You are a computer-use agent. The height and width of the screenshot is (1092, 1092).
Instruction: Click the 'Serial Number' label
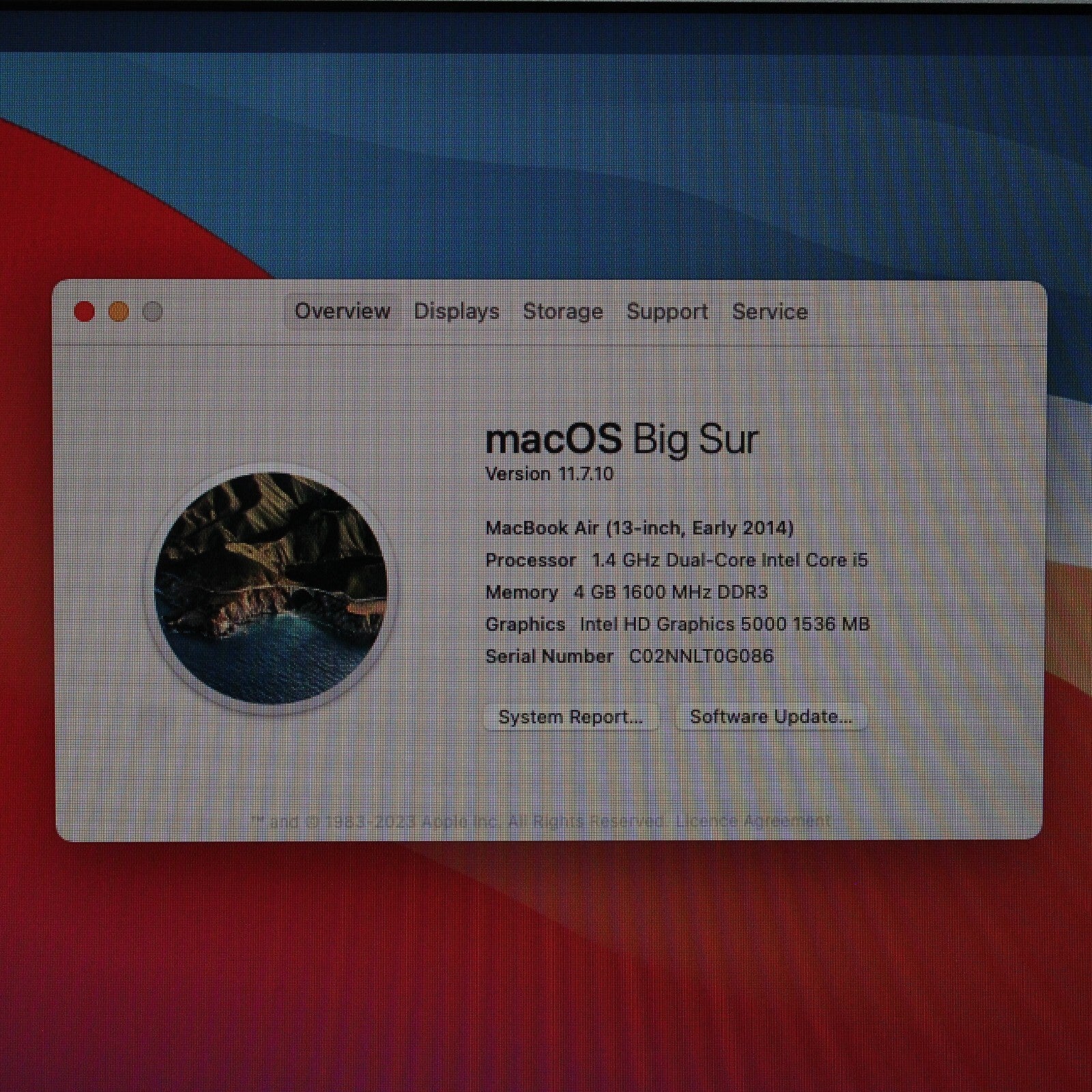tap(549, 656)
